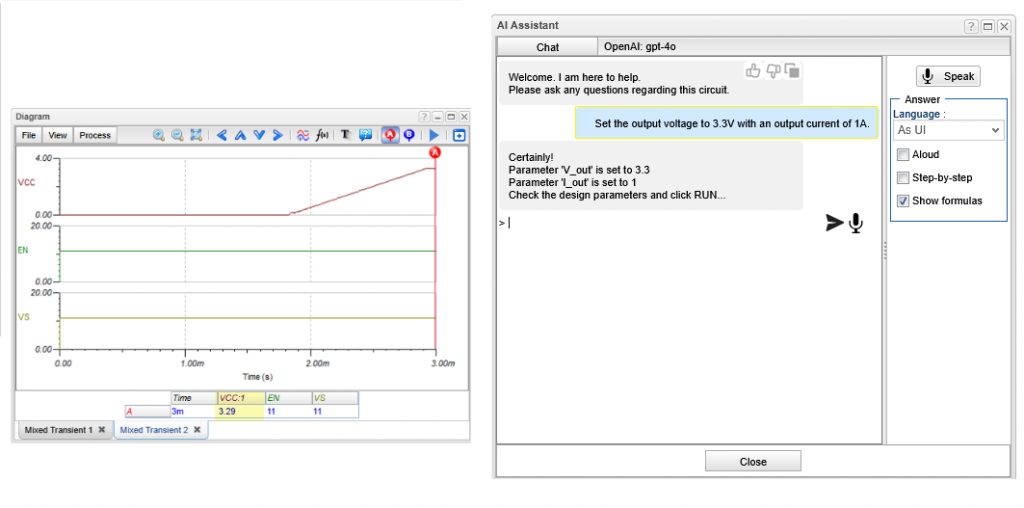Image resolution: width=1024 pixels, height=508 pixels.
Task: Click red cursor A marker on diagram
Action: (x=435, y=152)
